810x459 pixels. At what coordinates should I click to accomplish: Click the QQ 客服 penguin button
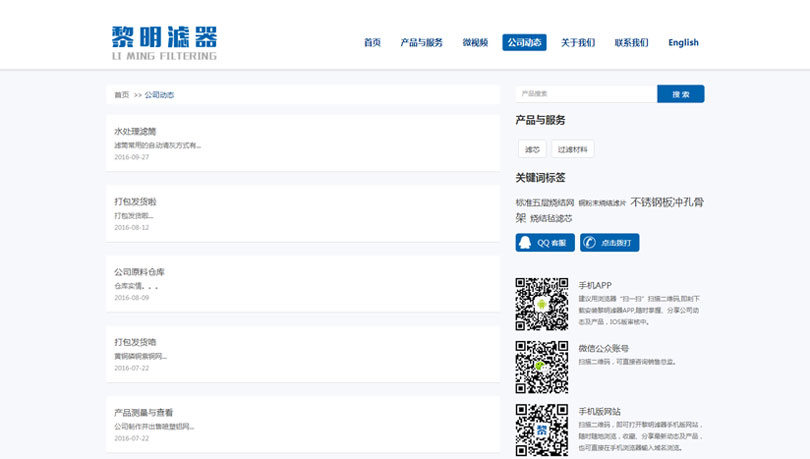(x=545, y=243)
